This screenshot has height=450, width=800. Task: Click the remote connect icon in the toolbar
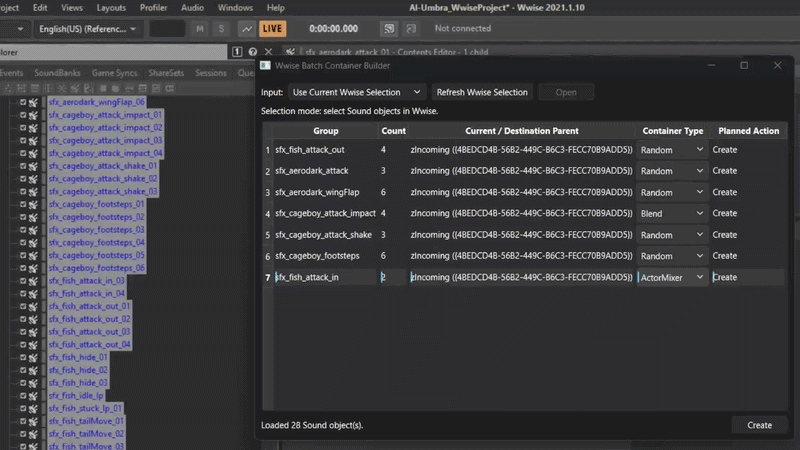[389, 29]
